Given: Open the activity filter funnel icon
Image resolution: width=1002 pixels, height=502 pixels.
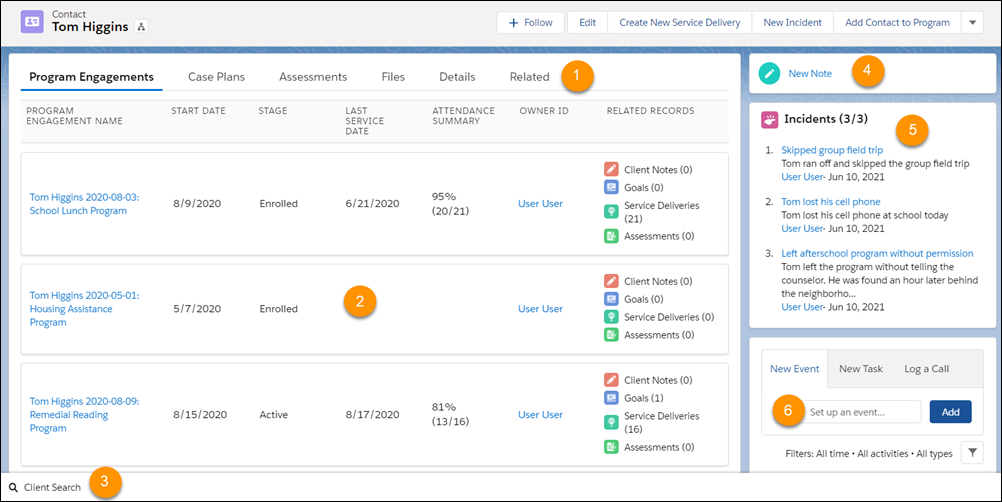Looking at the screenshot, I should coord(972,453).
